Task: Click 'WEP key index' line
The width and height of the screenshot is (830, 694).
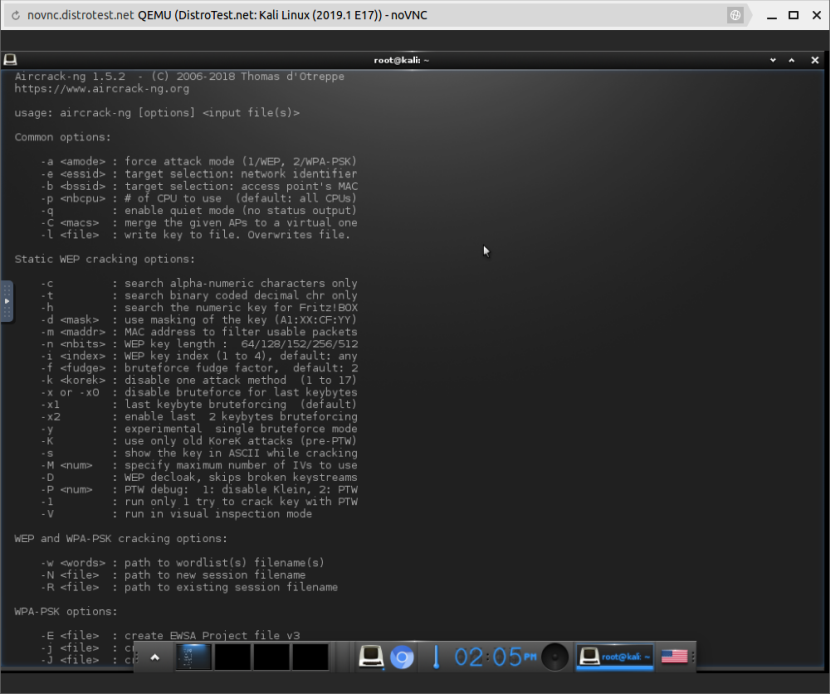Action: pyautogui.click(x=199, y=356)
